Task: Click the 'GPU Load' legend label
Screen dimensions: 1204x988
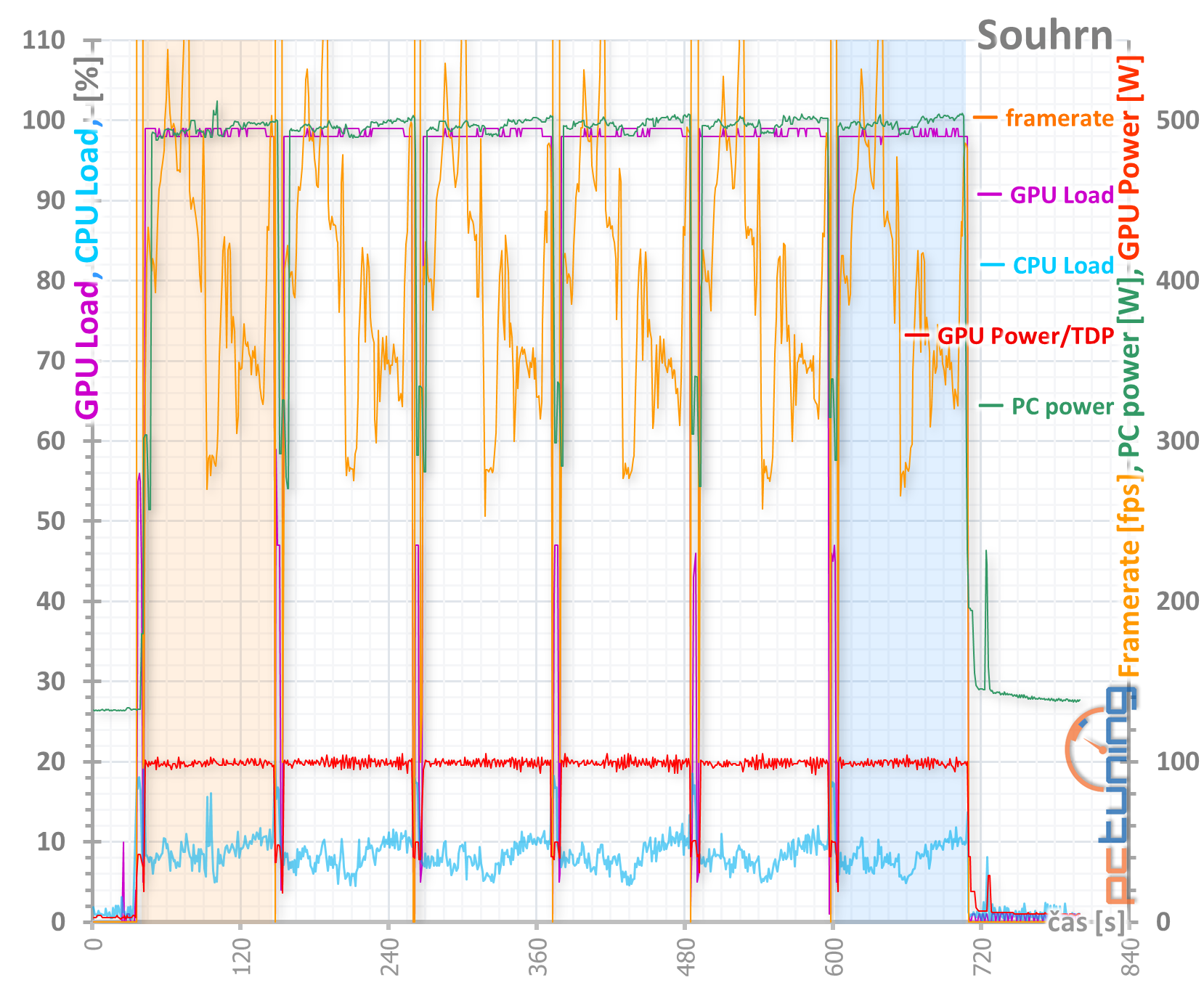Action: pyautogui.click(x=1062, y=195)
